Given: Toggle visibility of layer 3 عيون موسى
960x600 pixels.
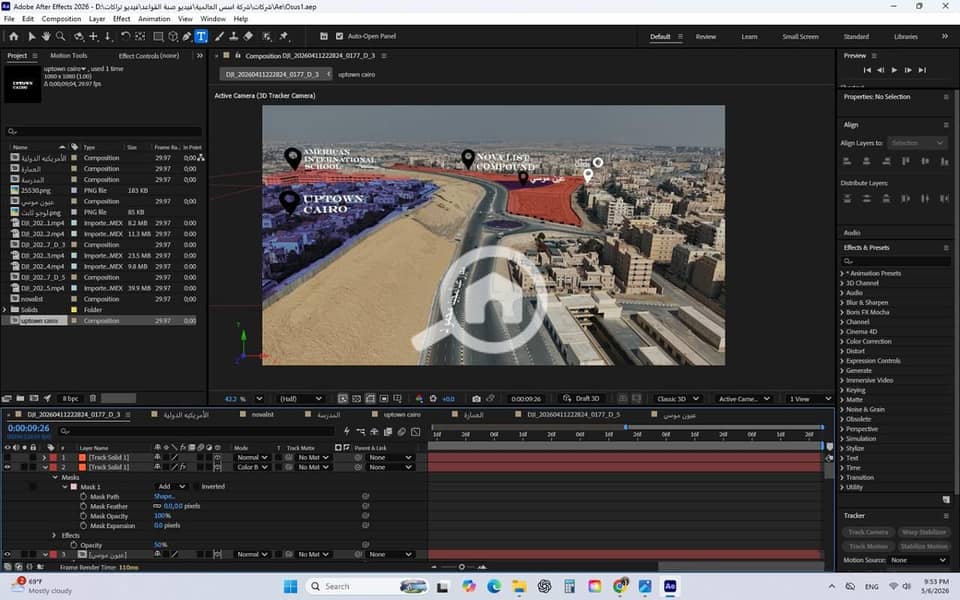Looking at the screenshot, I should [x=7, y=554].
